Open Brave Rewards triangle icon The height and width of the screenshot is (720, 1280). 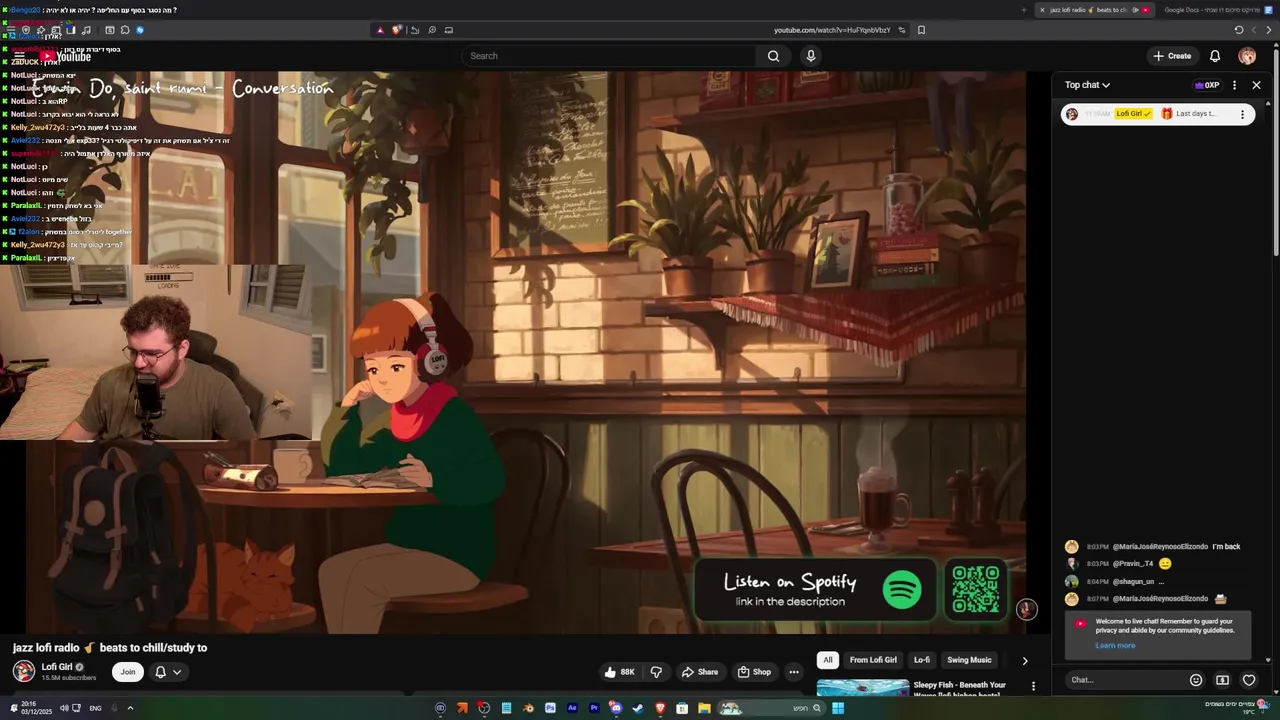[x=380, y=30]
